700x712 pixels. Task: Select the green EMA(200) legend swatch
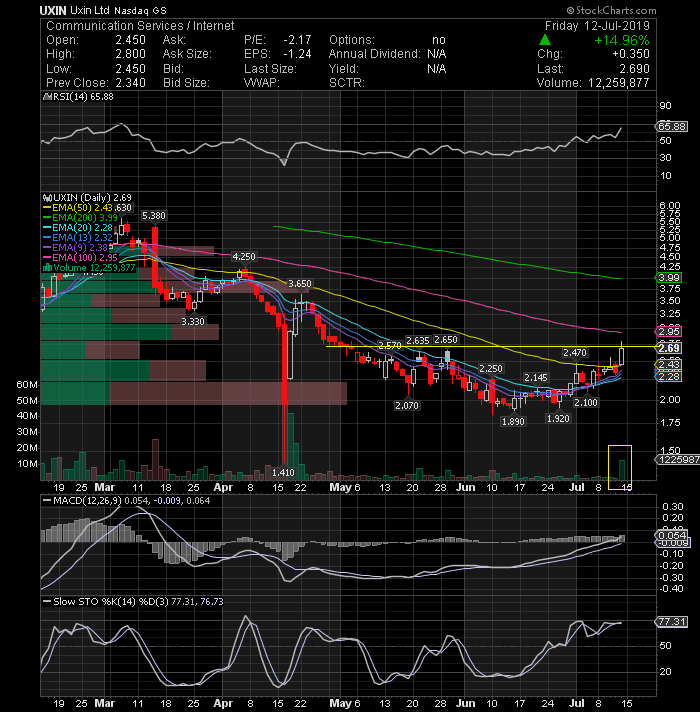(47, 218)
